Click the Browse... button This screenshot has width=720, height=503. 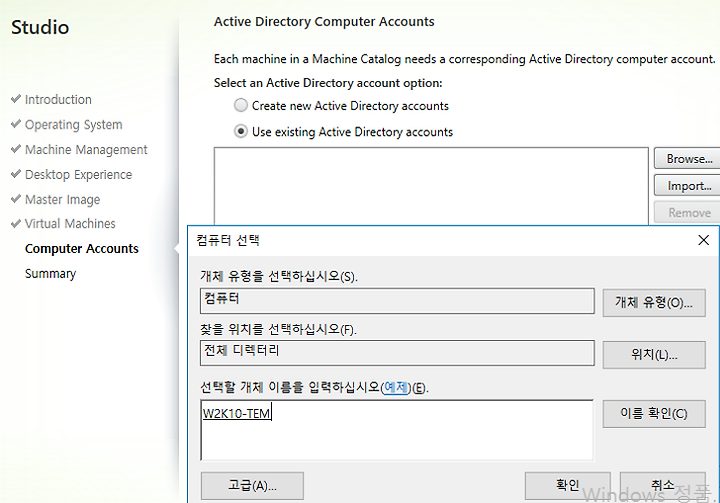(x=687, y=158)
